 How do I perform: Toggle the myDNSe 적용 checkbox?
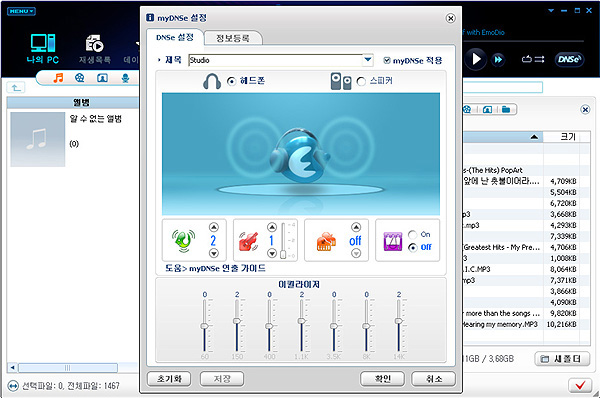click(x=387, y=60)
